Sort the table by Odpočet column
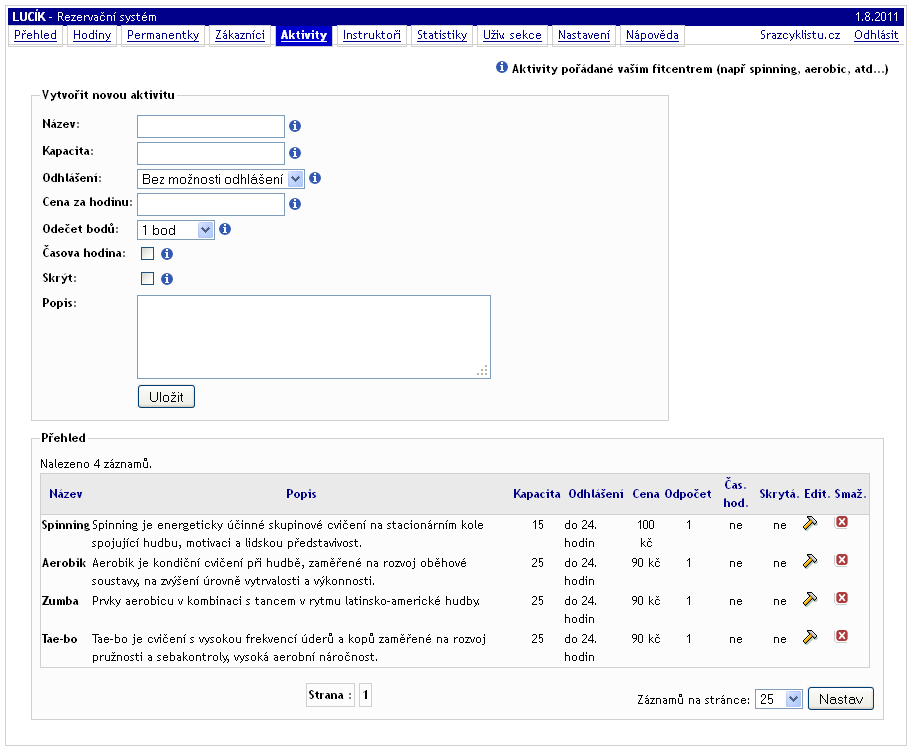The height and width of the screenshot is (756, 915). tap(688, 494)
